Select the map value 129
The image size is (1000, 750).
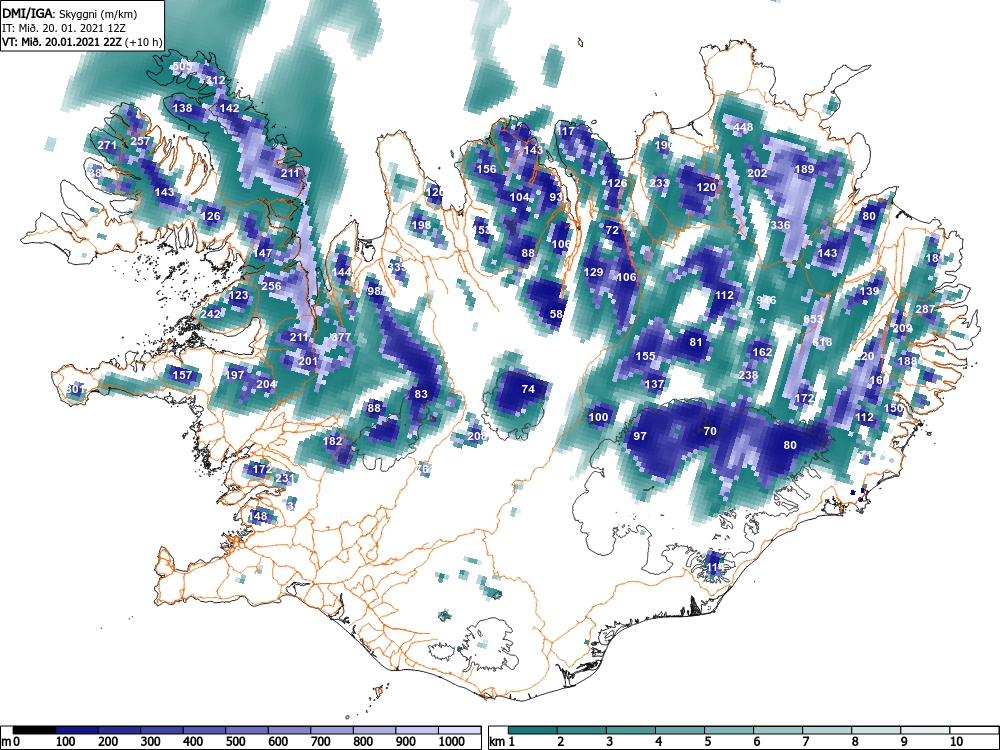point(593,272)
